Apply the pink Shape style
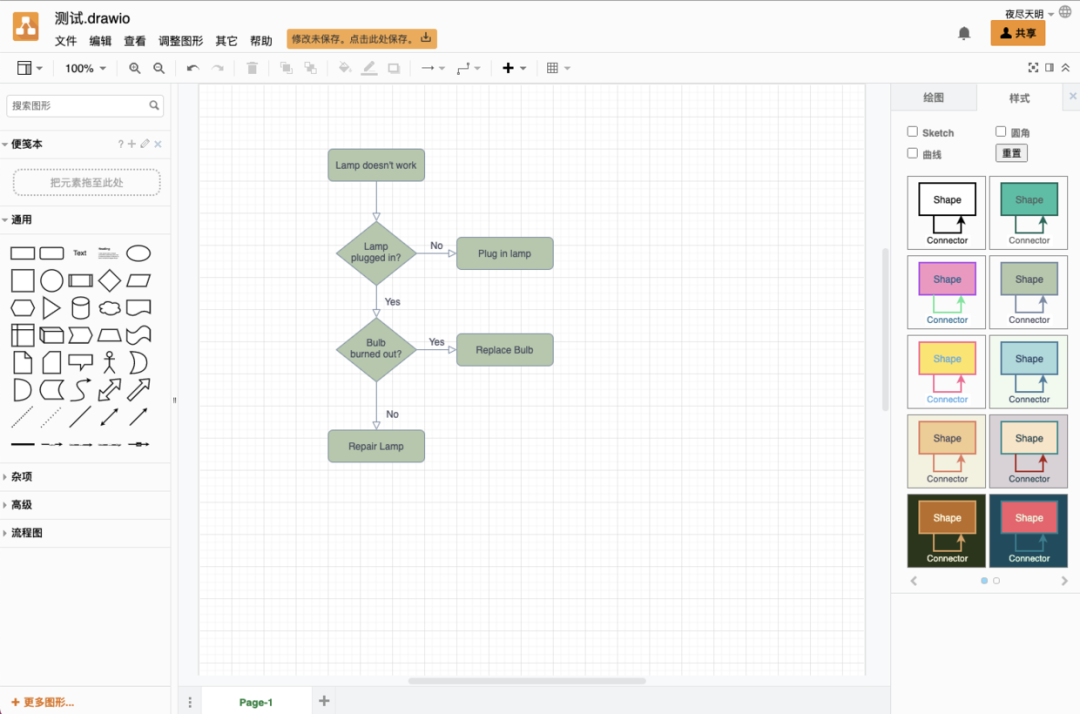The width and height of the screenshot is (1080, 714). (x=946, y=292)
